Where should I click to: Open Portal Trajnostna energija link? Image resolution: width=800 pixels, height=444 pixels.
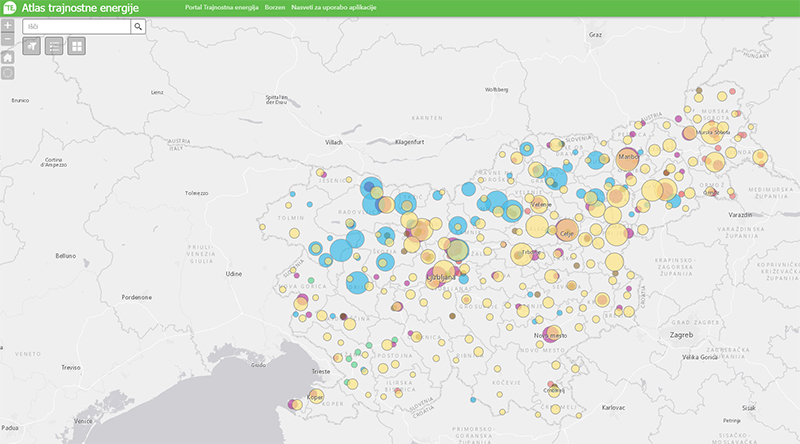[x=221, y=8]
